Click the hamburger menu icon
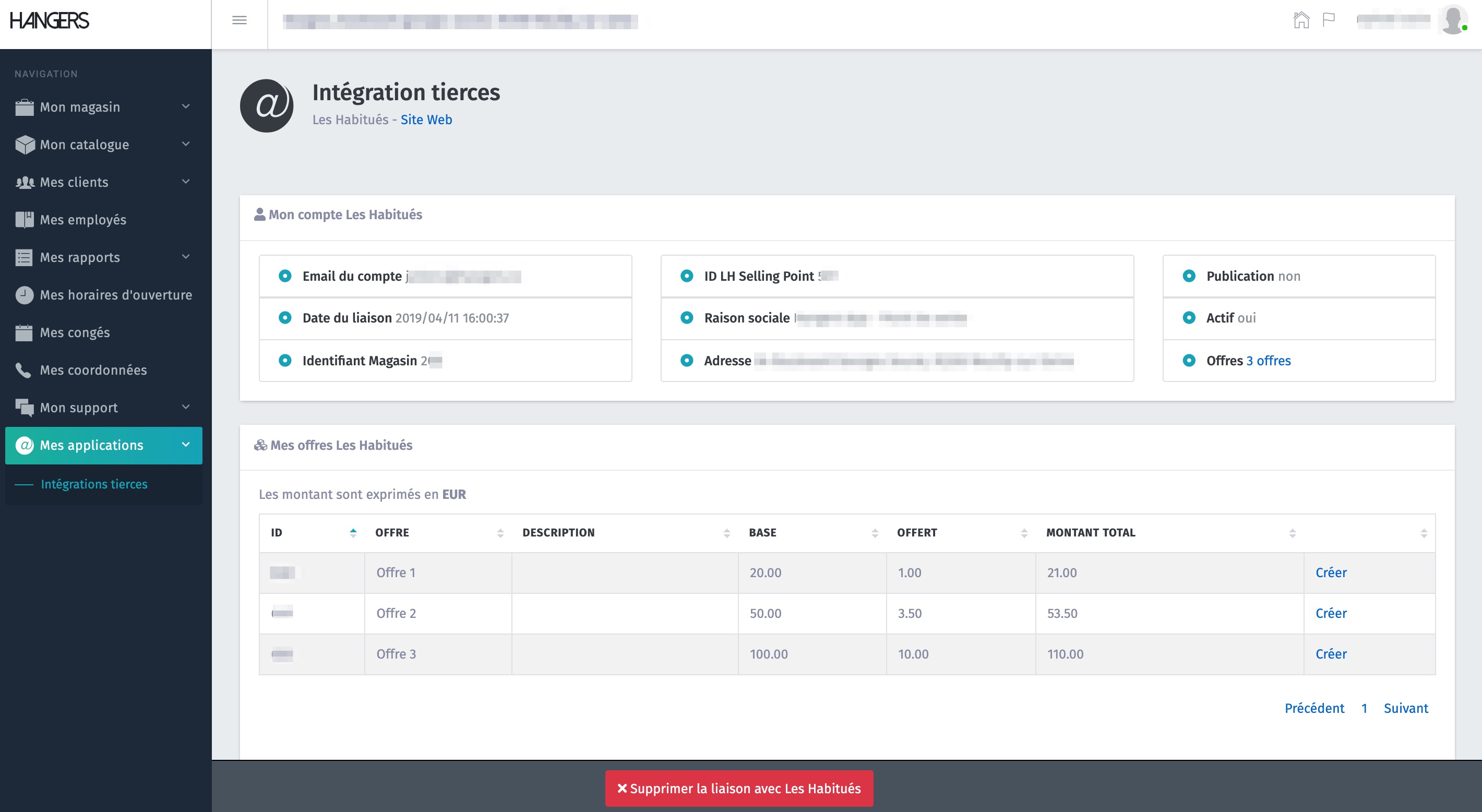The image size is (1482, 812). tap(240, 21)
